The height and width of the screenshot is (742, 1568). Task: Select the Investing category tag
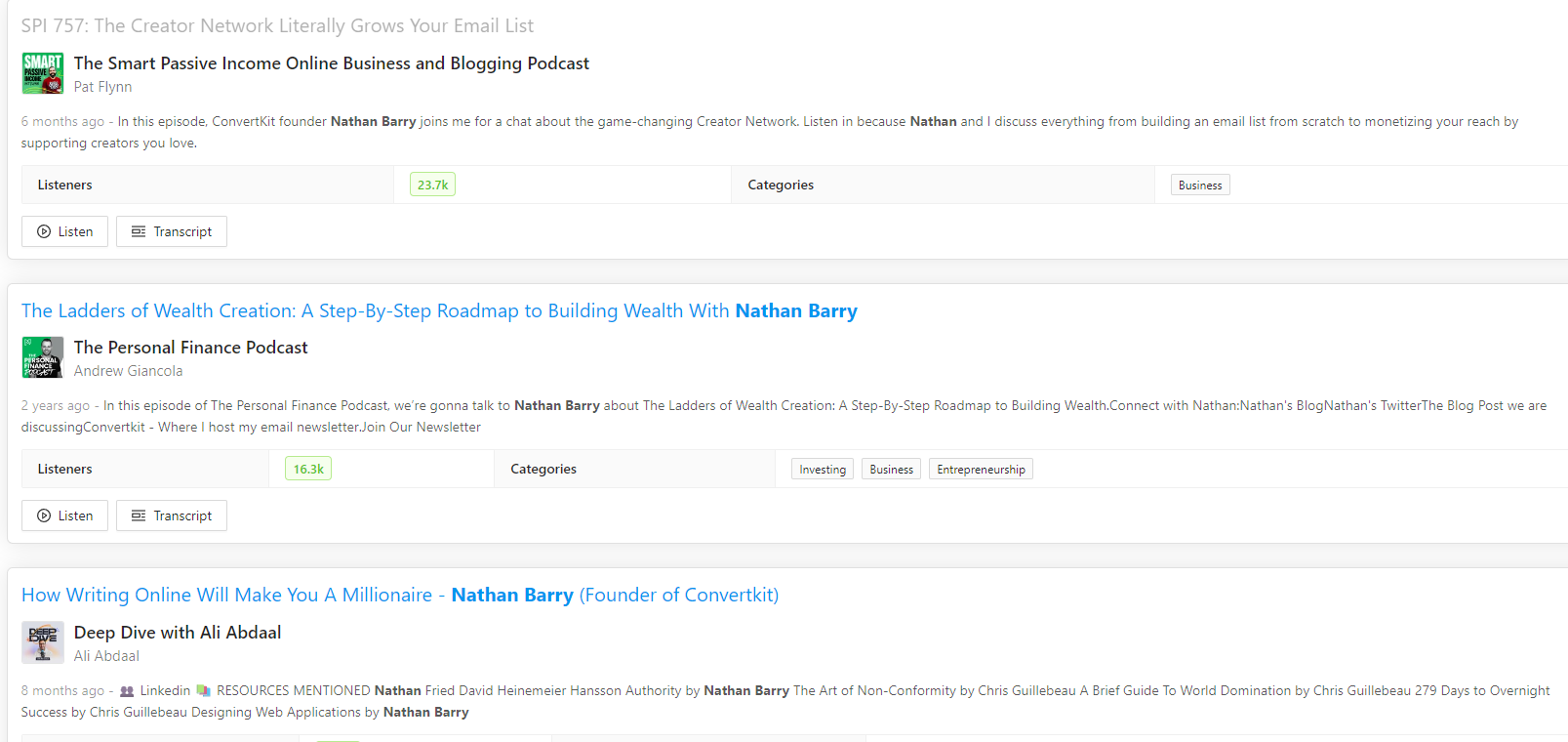pos(823,470)
